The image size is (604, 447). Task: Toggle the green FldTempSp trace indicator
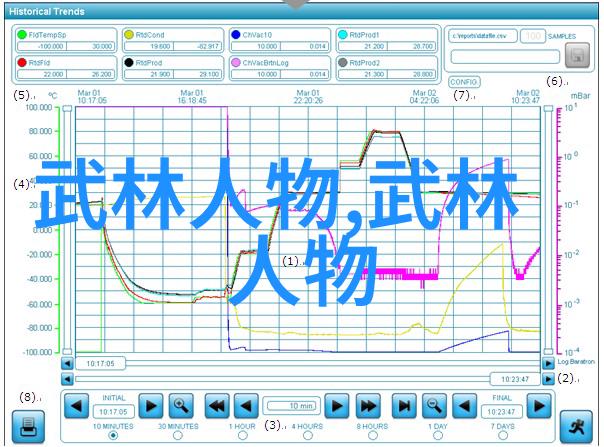pyautogui.click(x=22, y=35)
